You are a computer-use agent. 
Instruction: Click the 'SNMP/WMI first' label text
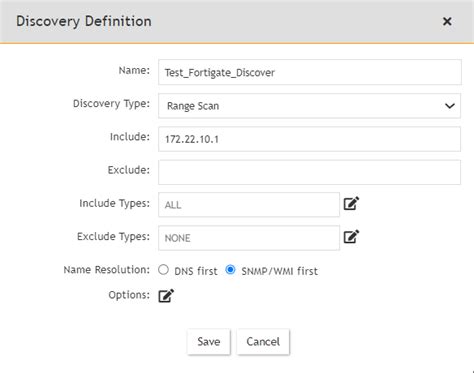click(280, 271)
